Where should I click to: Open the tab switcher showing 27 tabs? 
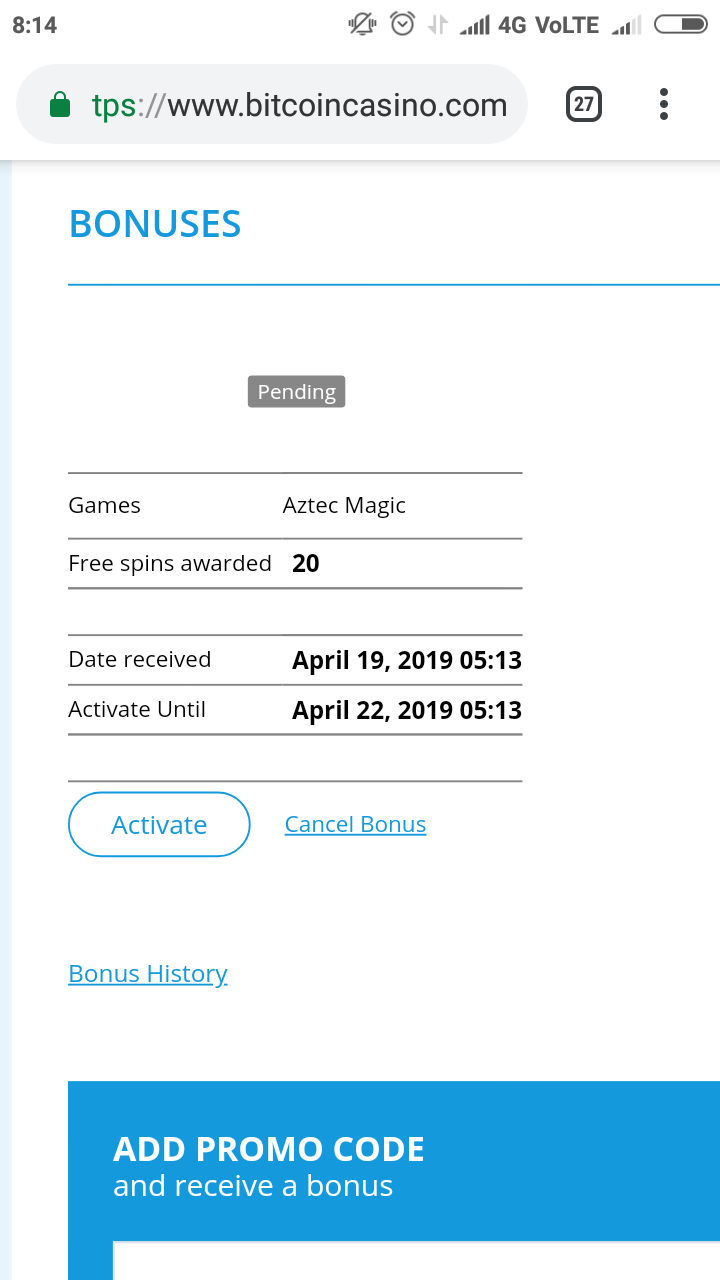pyautogui.click(x=584, y=105)
